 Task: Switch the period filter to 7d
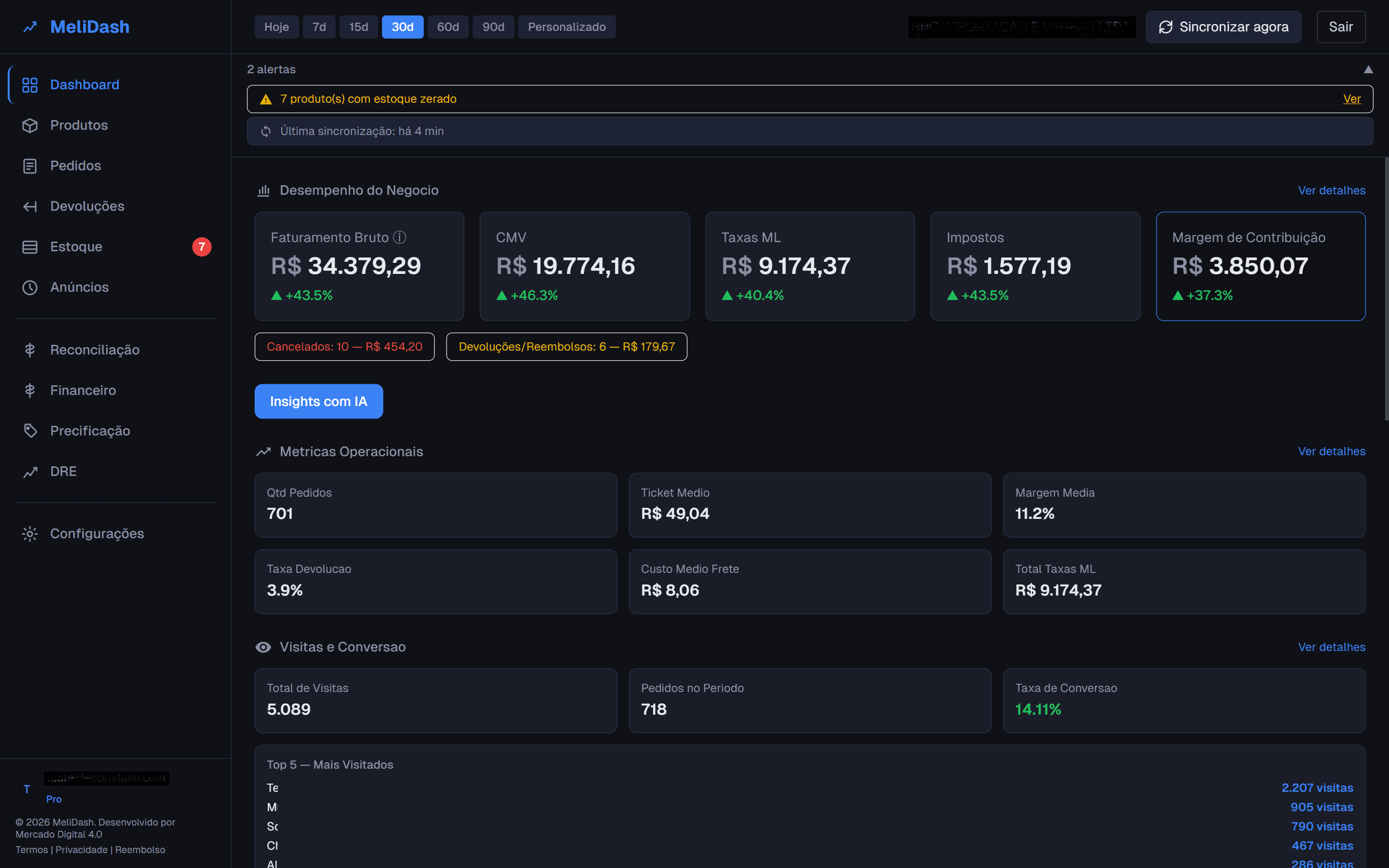pos(319,27)
